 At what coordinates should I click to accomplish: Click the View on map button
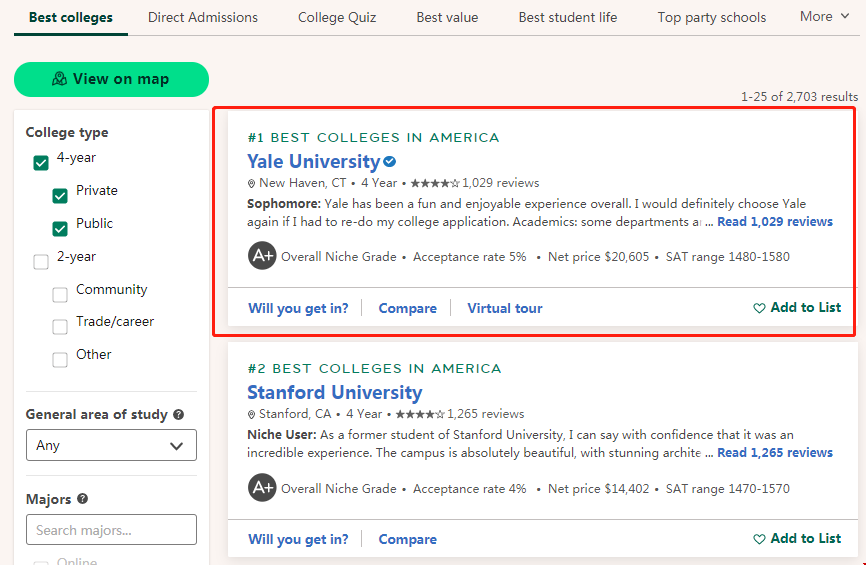pos(112,79)
